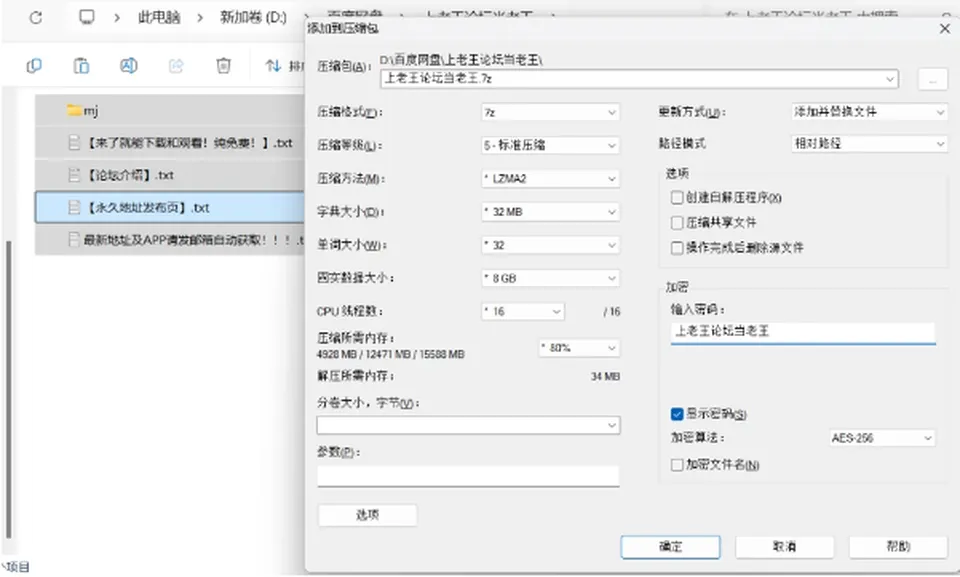The width and height of the screenshot is (960, 577).
Task: Expand the 80% memory usage dropdown
Action: pyautogui.click(x=579, y=348)
